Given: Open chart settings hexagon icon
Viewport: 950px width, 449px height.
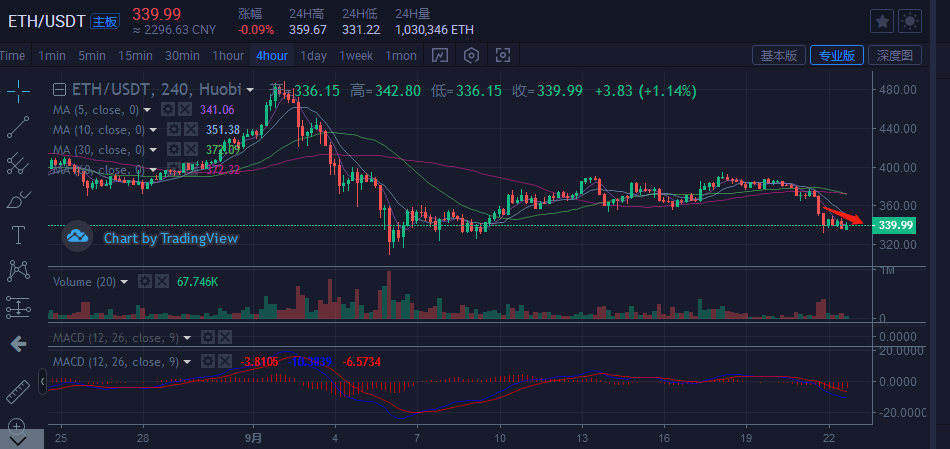Looking at the screenshot, I should 471,56.
